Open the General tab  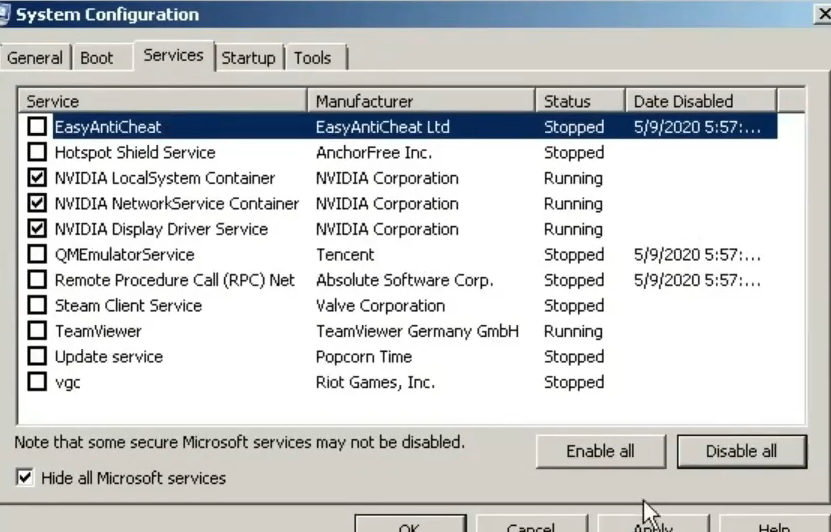[x=35, y=57]
